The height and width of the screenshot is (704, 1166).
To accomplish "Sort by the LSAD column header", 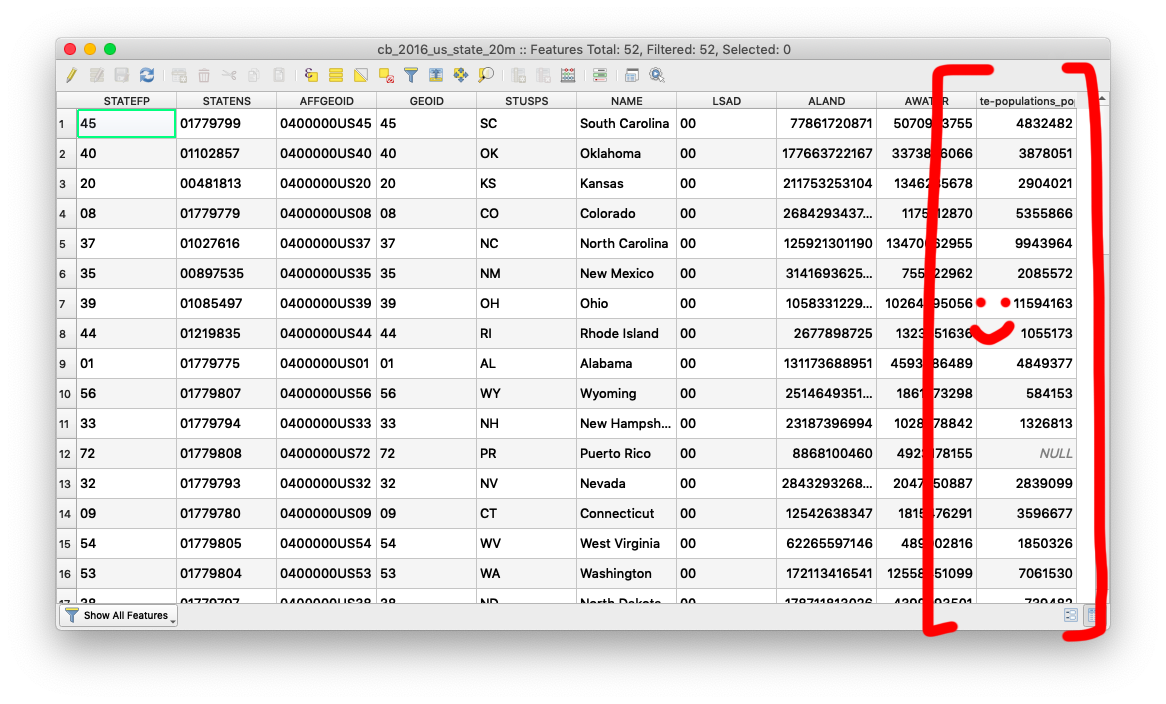I will [x=727, y=100].
